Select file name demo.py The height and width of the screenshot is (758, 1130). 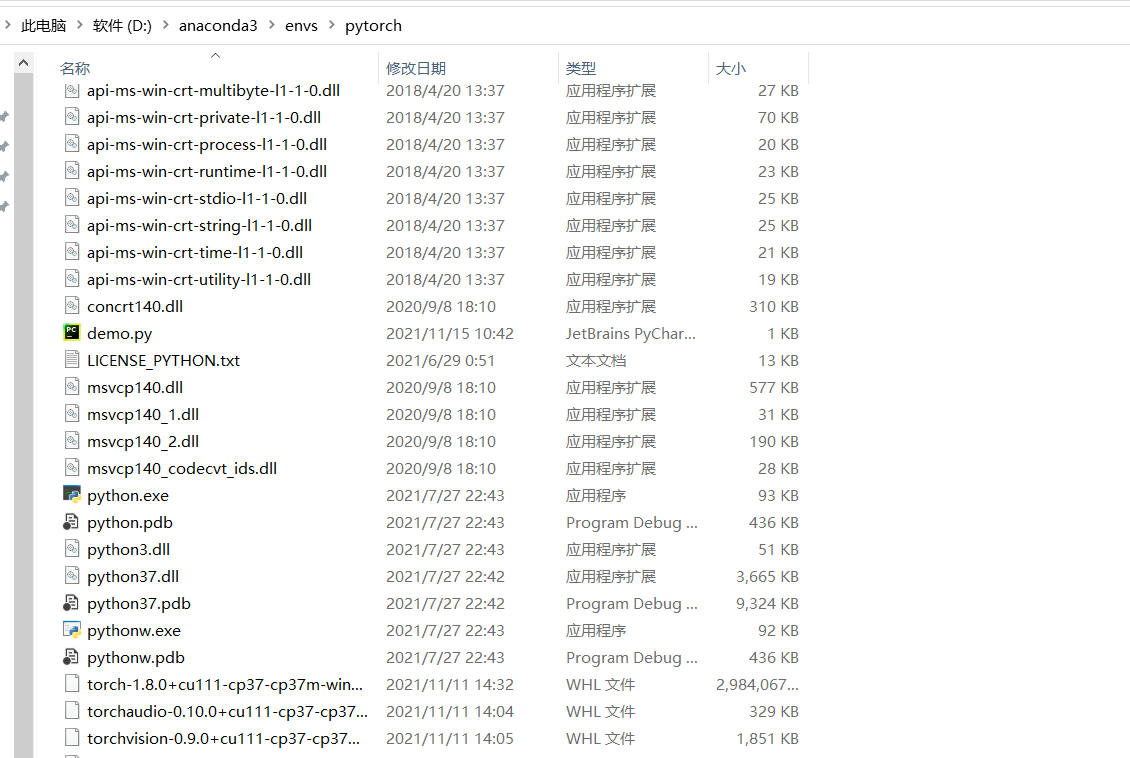pos(120,334)
